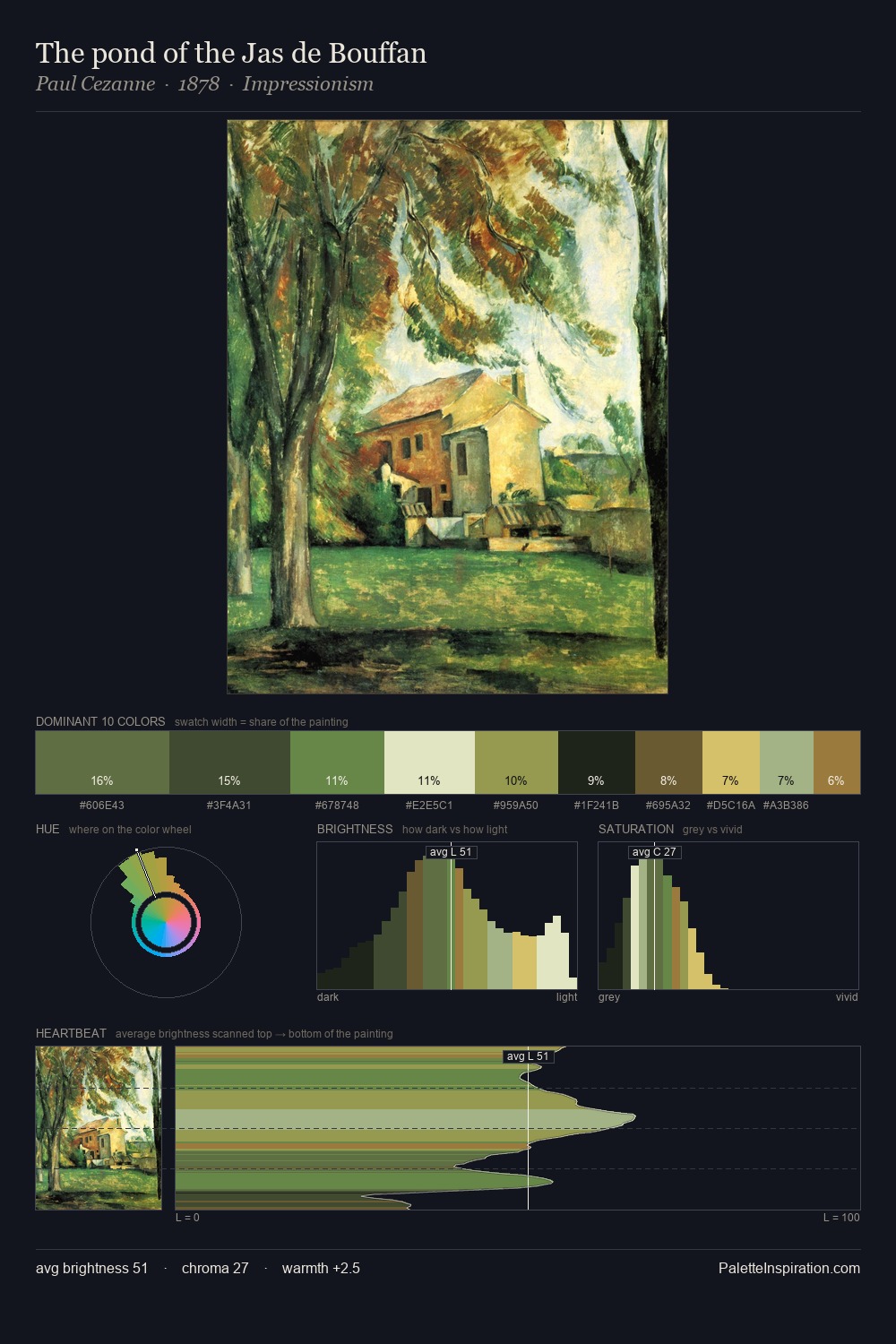Click hex code label '#606E43'
The height and width of the screenshot is (1344, 896).
102,806
